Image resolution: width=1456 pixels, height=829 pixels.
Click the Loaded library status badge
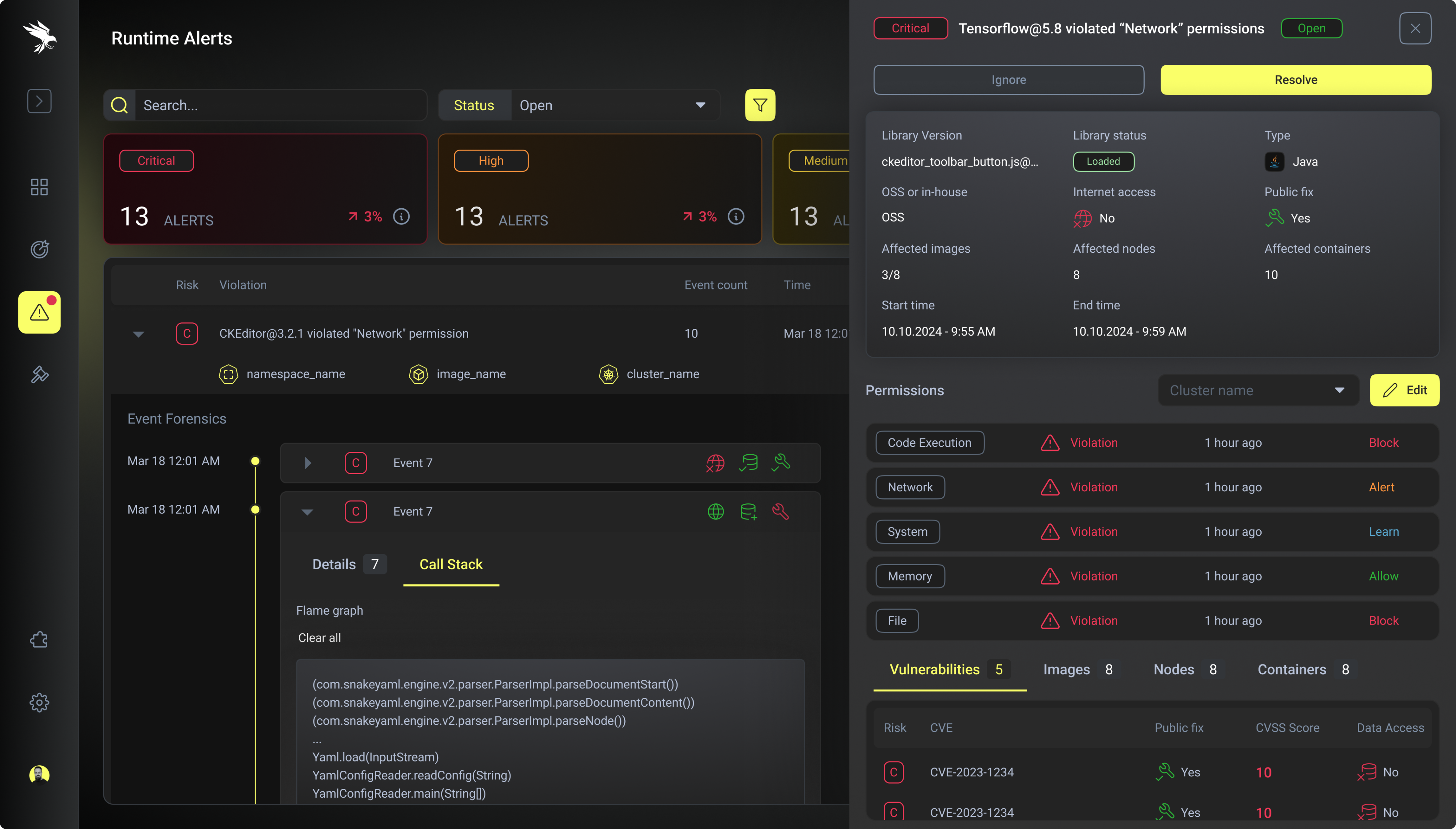click(1103, 162)
